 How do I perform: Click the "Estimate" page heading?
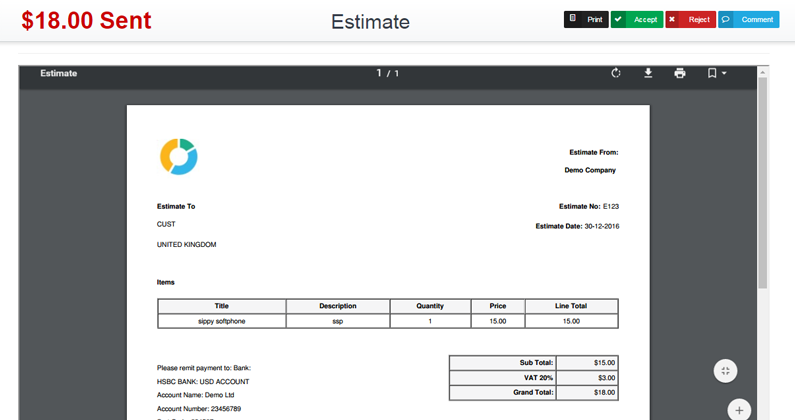[x=370, y=22]
